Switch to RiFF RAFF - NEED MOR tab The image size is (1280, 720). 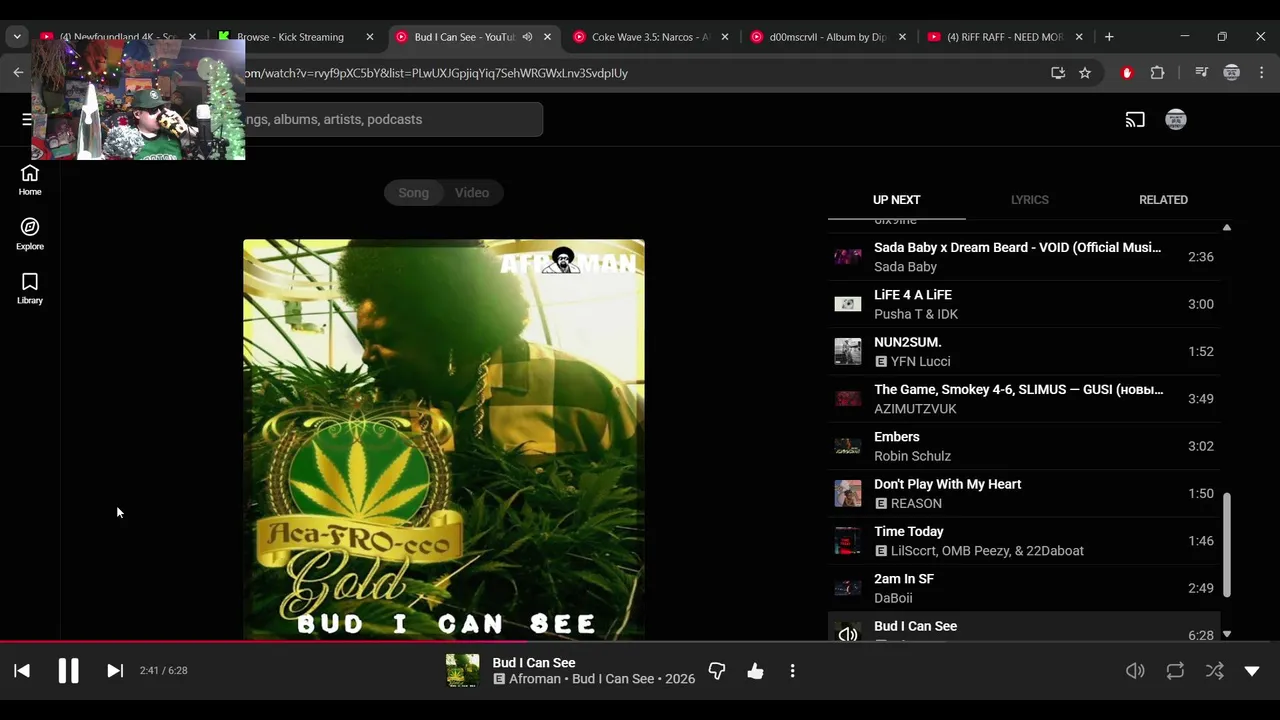coord(1004,37)
